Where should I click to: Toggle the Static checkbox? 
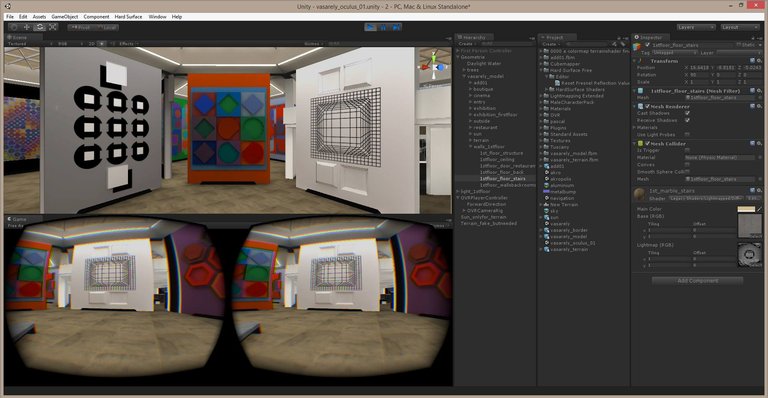point(739,45)
